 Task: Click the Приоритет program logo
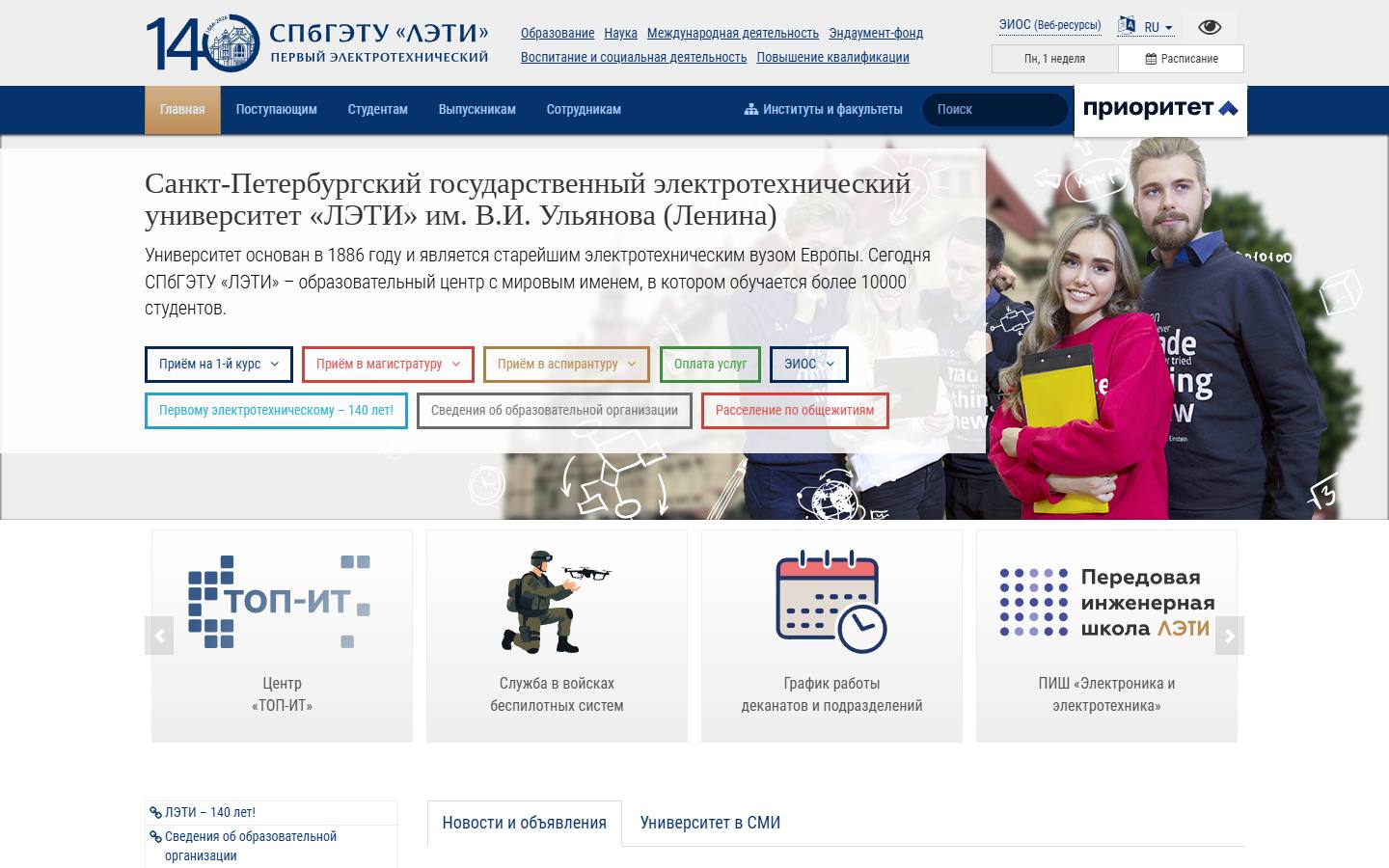coord(1160,109)
